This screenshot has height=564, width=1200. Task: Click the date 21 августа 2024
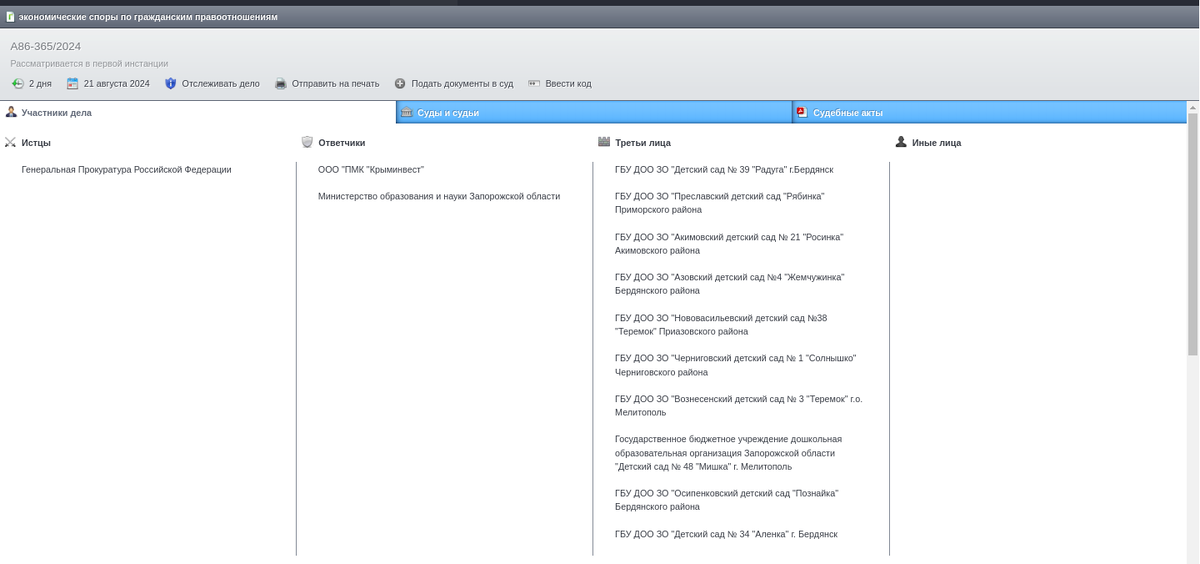tap(116, 84)
